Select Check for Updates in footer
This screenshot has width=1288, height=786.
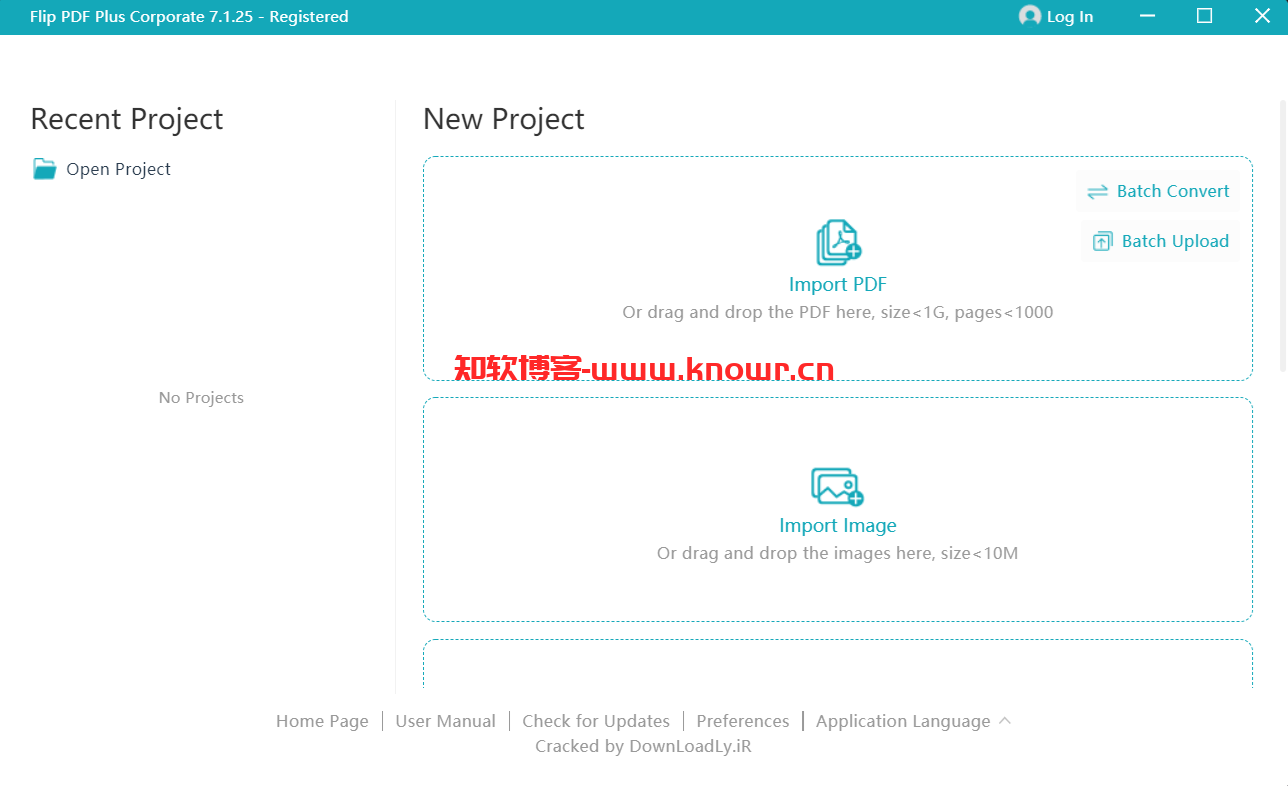pyautogui.click(x=596, y=721)
